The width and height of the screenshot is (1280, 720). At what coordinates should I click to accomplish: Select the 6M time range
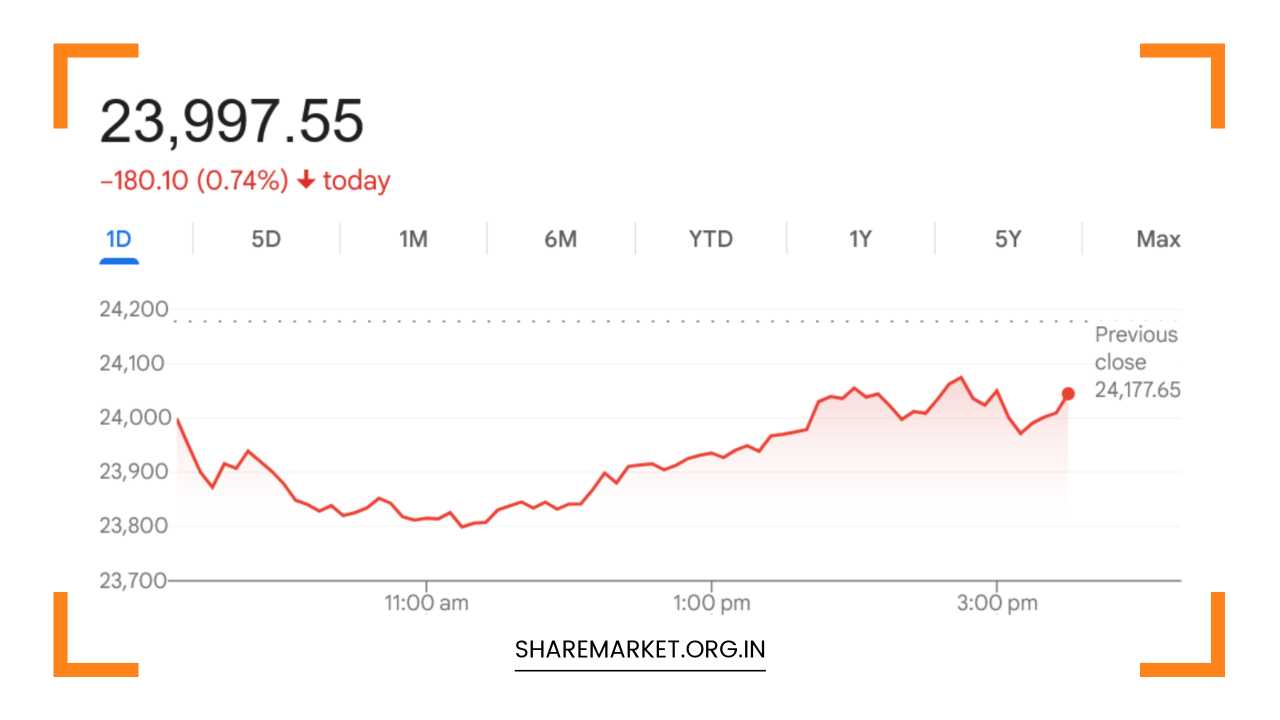(x=561, y=239)
